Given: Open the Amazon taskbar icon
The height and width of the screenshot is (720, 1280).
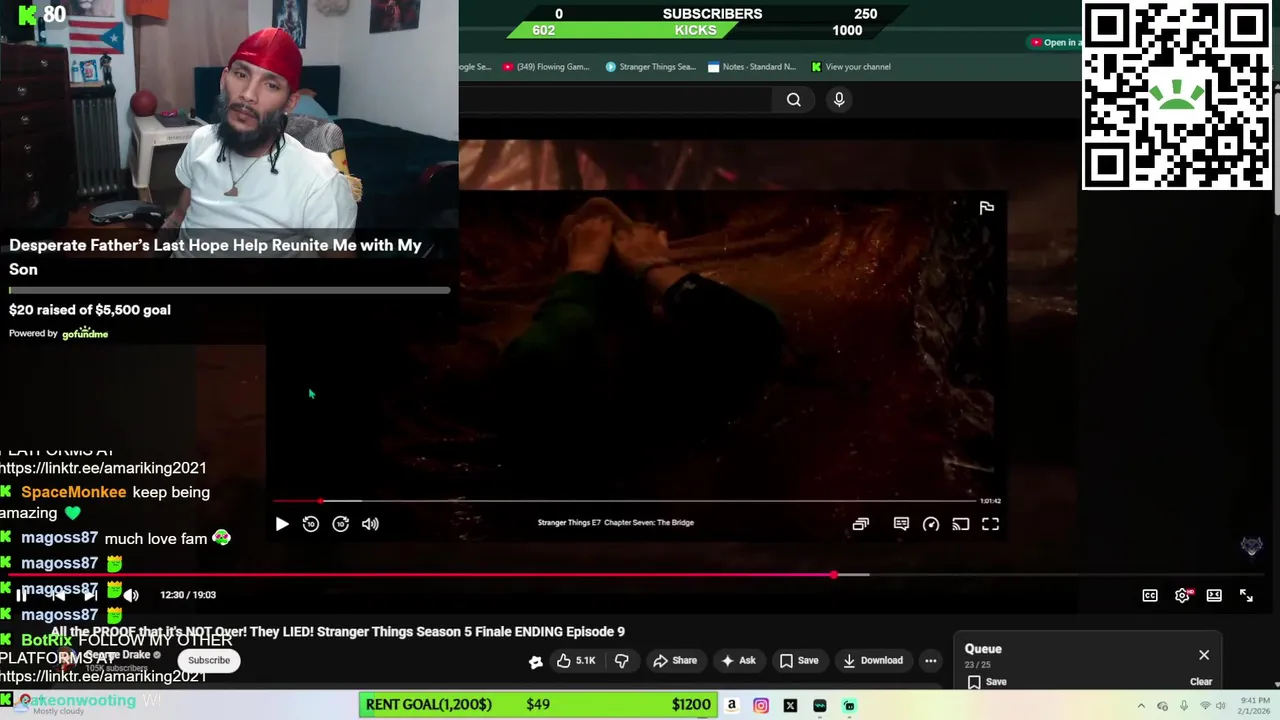Looking at the screenshot, I should pyautogui.click(x=732, y=705).
